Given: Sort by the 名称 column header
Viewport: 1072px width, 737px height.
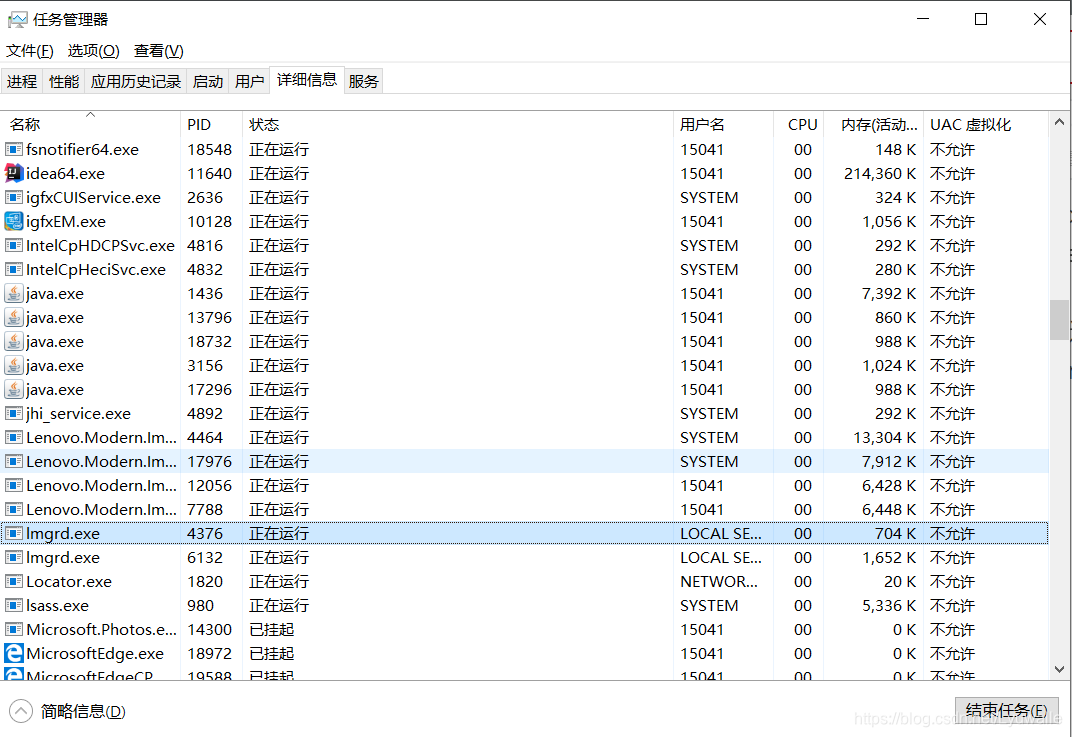Looking at the screenshot, I should click(x=91, y=124).
